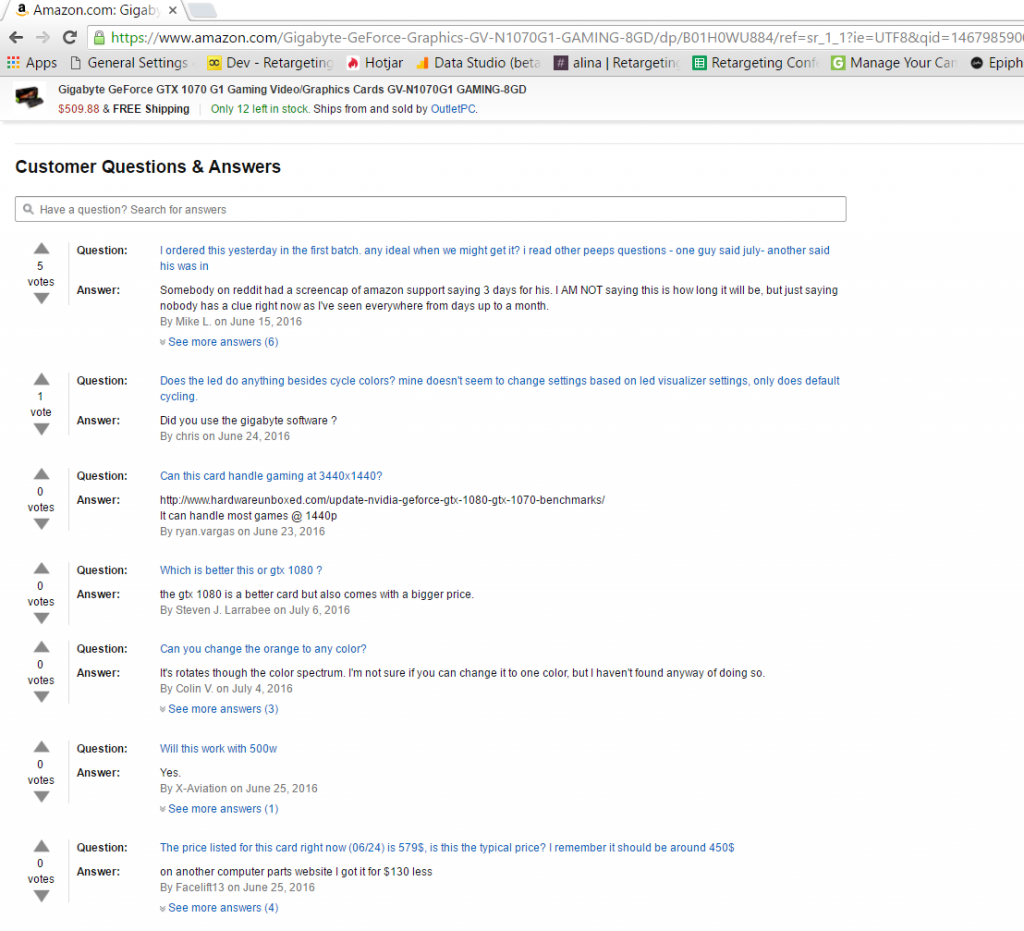Expand 'See more answers (1)'
The width and height of the screenshot is (1024, 931).
pos(222,809)
